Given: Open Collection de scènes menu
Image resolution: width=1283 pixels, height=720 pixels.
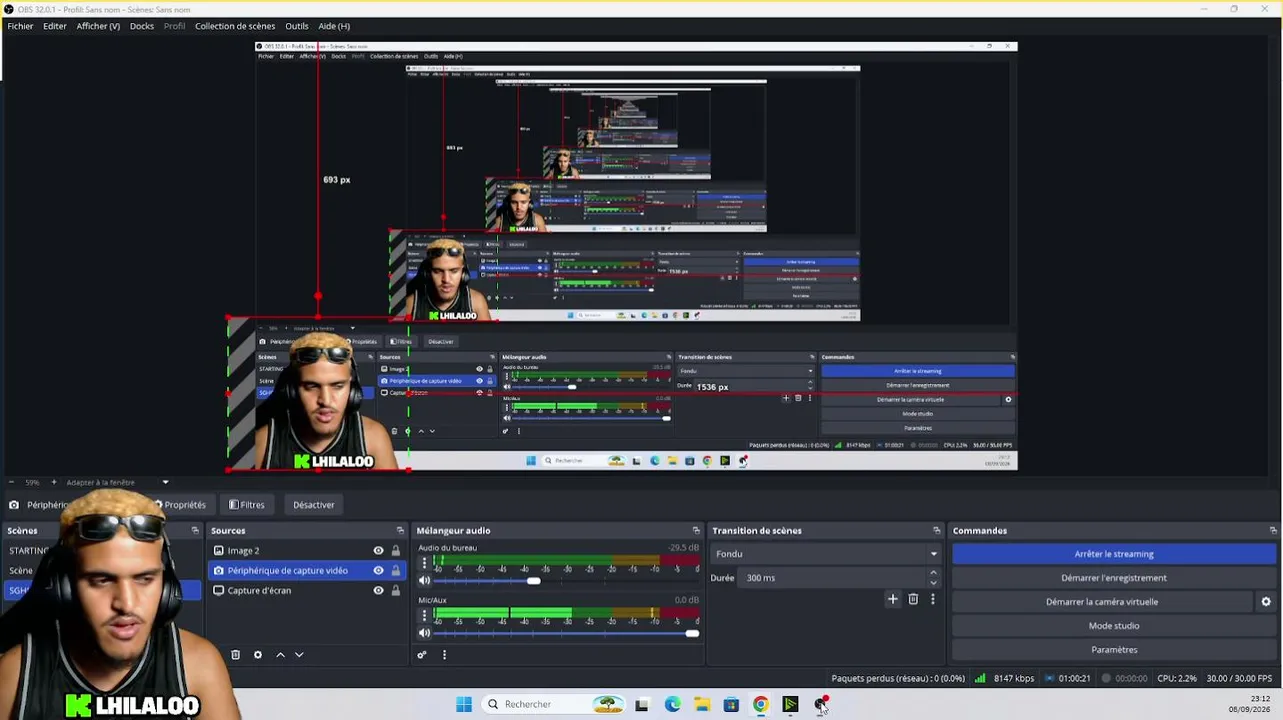Looking at the screenshot, I should [x=235, y=26].
